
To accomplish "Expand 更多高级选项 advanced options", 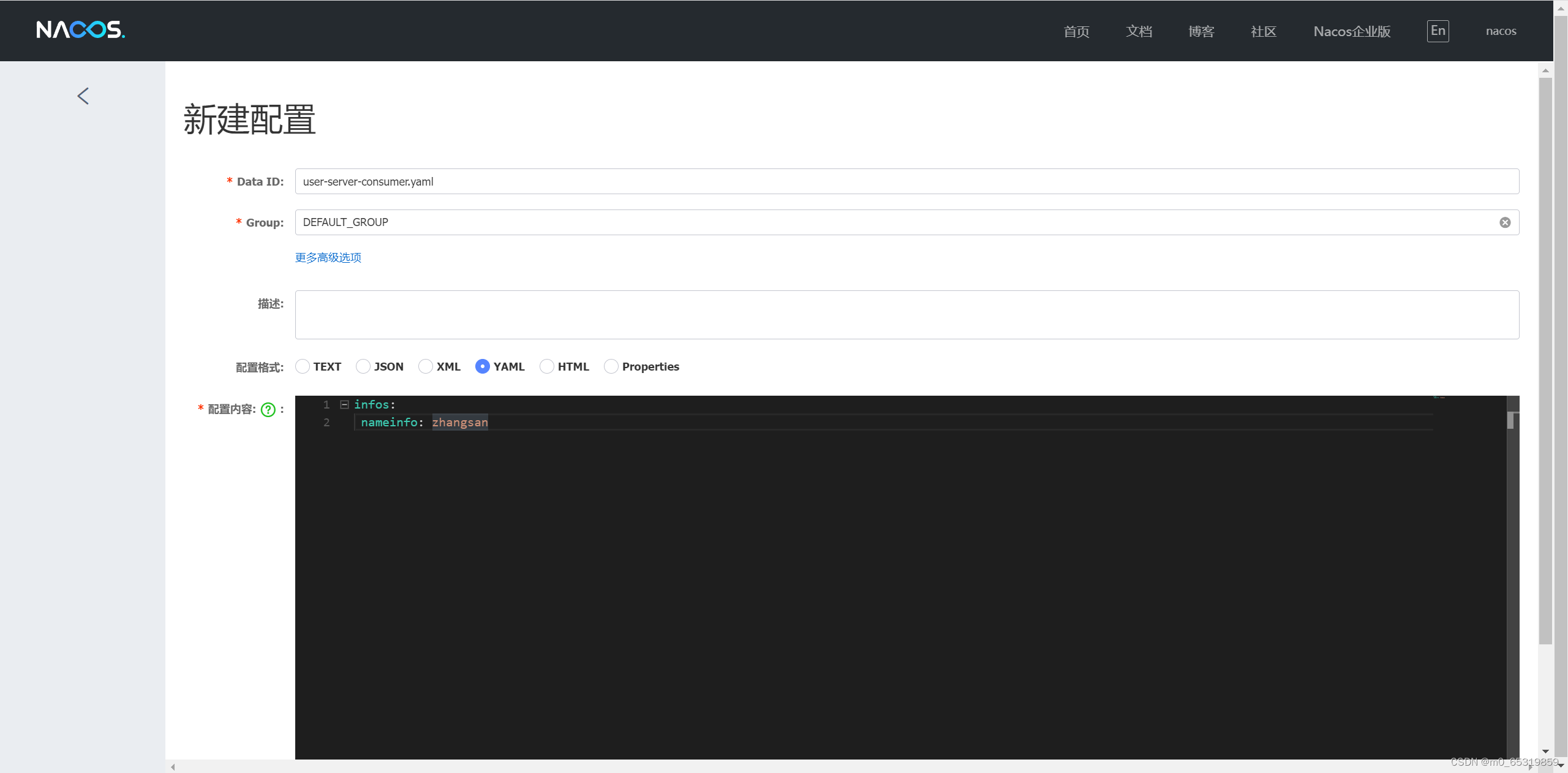I will point(328,257).
